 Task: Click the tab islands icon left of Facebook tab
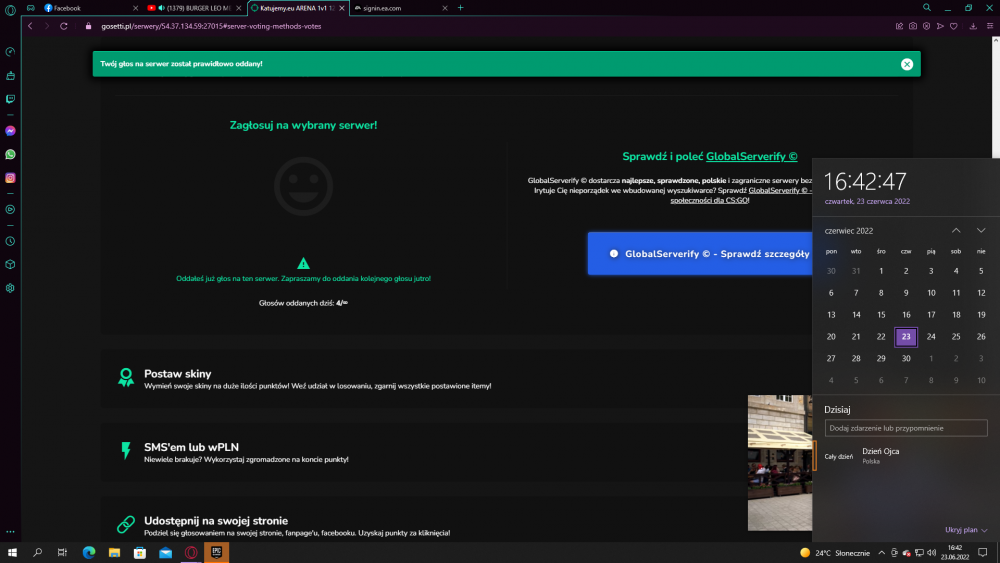(x=30, y=8)
